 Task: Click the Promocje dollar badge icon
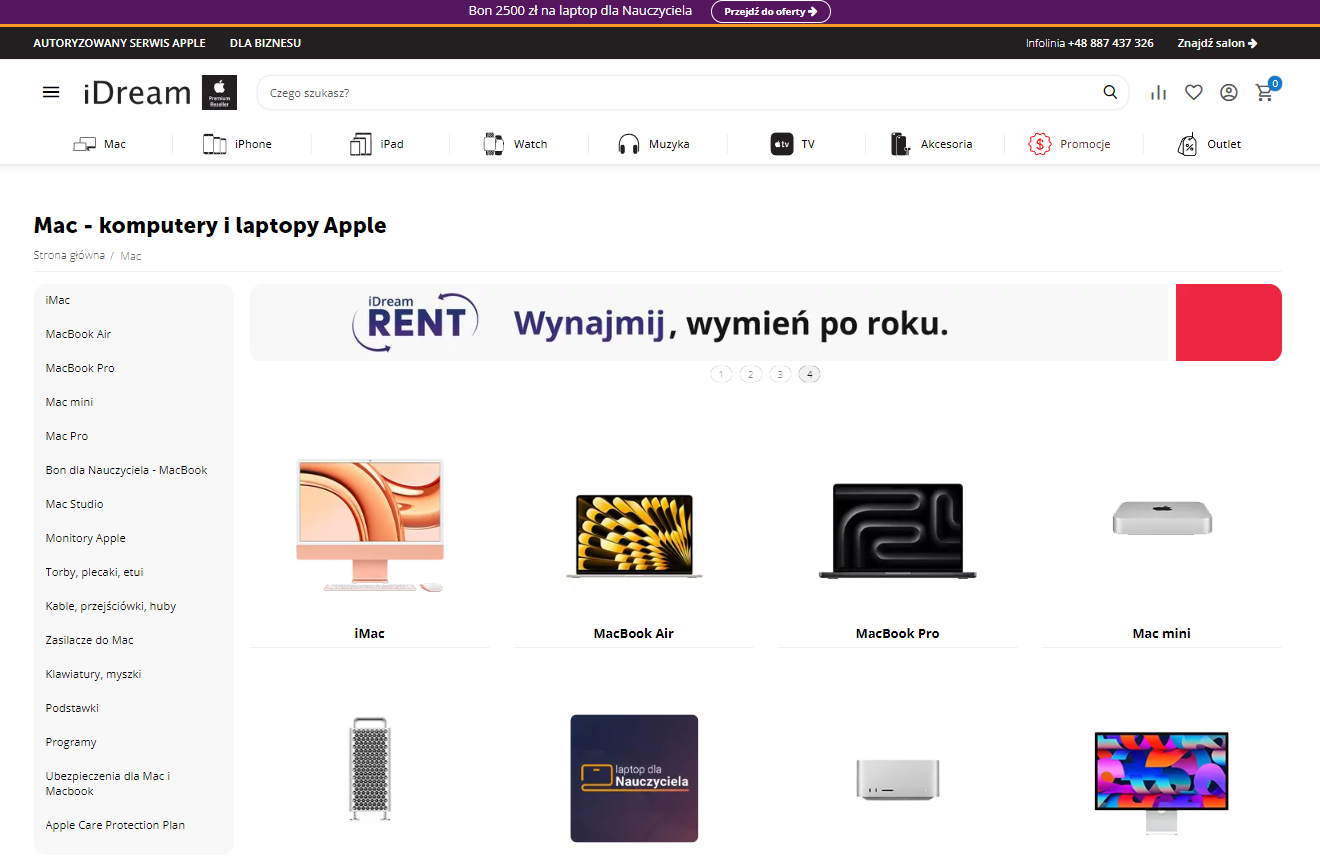tap(1040, 144)
